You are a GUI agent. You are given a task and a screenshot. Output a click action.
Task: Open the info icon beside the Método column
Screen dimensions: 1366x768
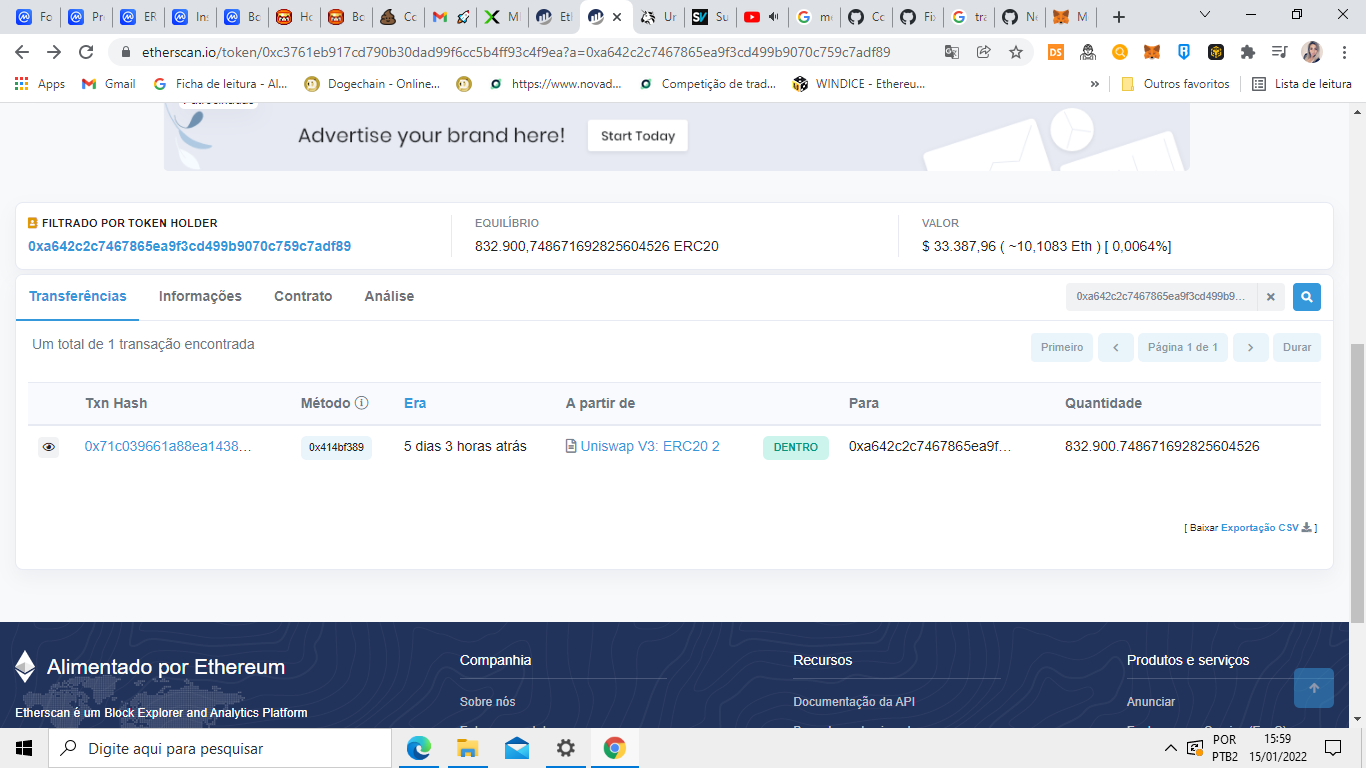point(362,403)
